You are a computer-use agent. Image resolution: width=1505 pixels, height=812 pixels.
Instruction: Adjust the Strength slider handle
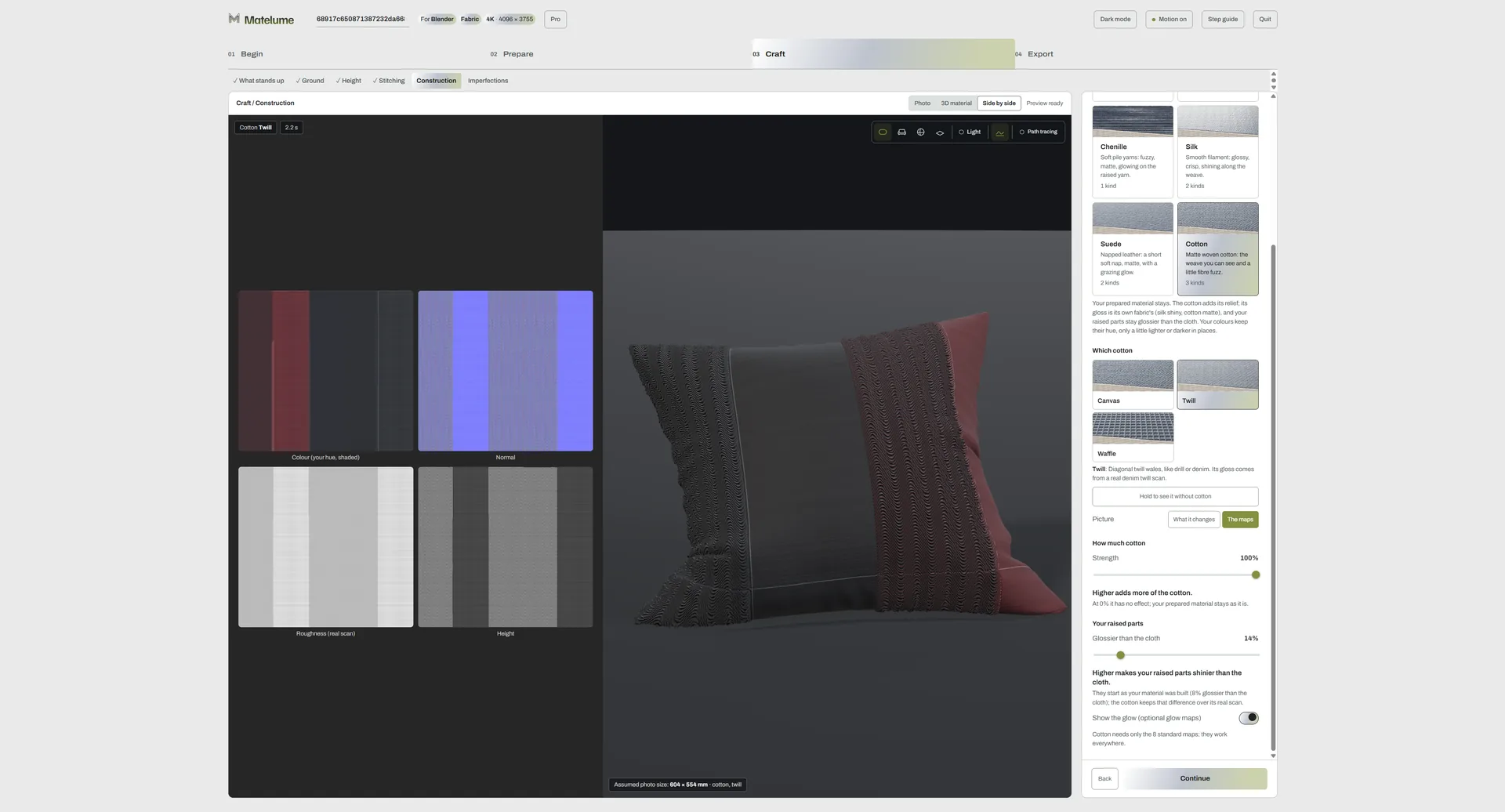tap(1256, 575)
